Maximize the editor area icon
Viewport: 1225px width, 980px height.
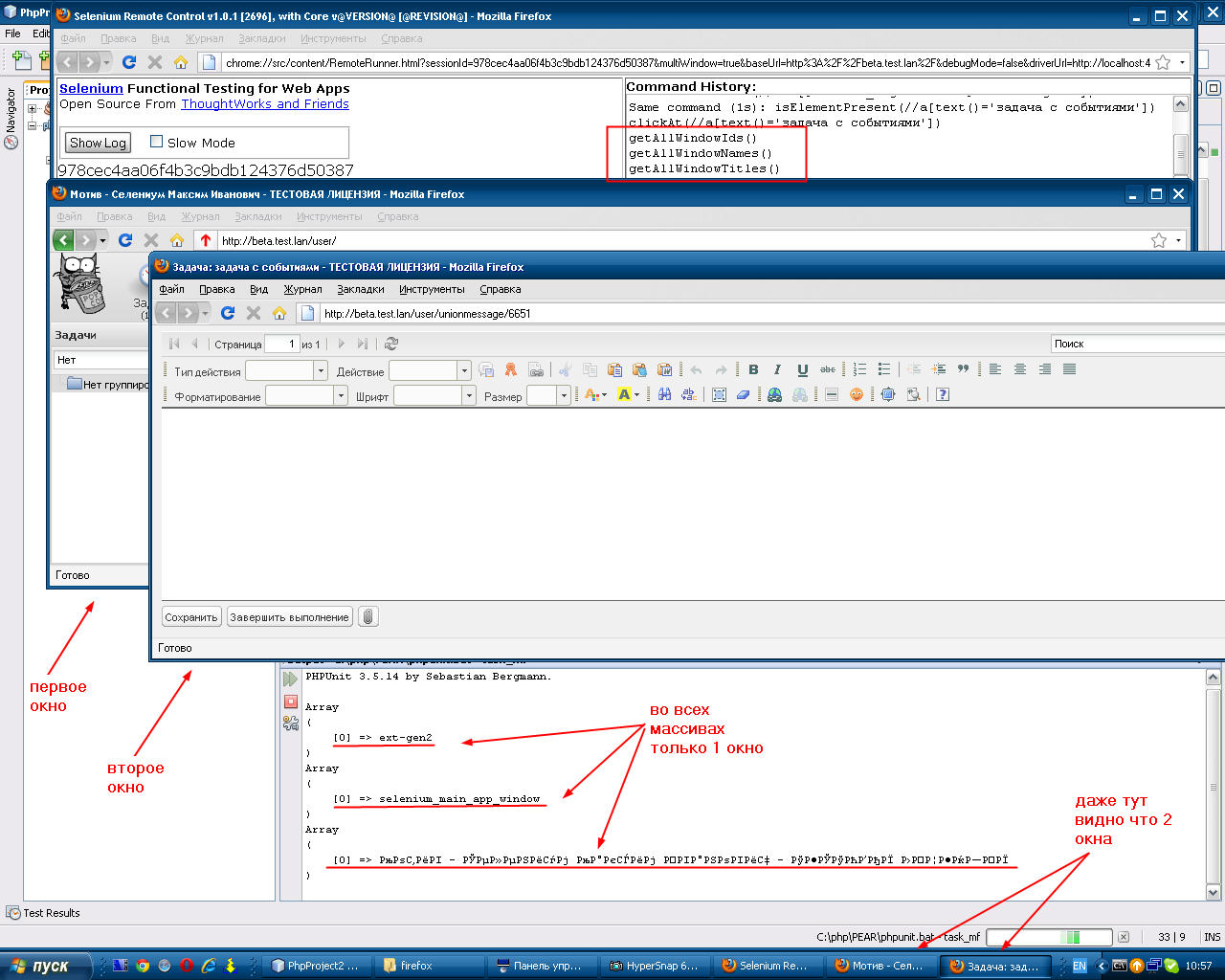(888, 394)
